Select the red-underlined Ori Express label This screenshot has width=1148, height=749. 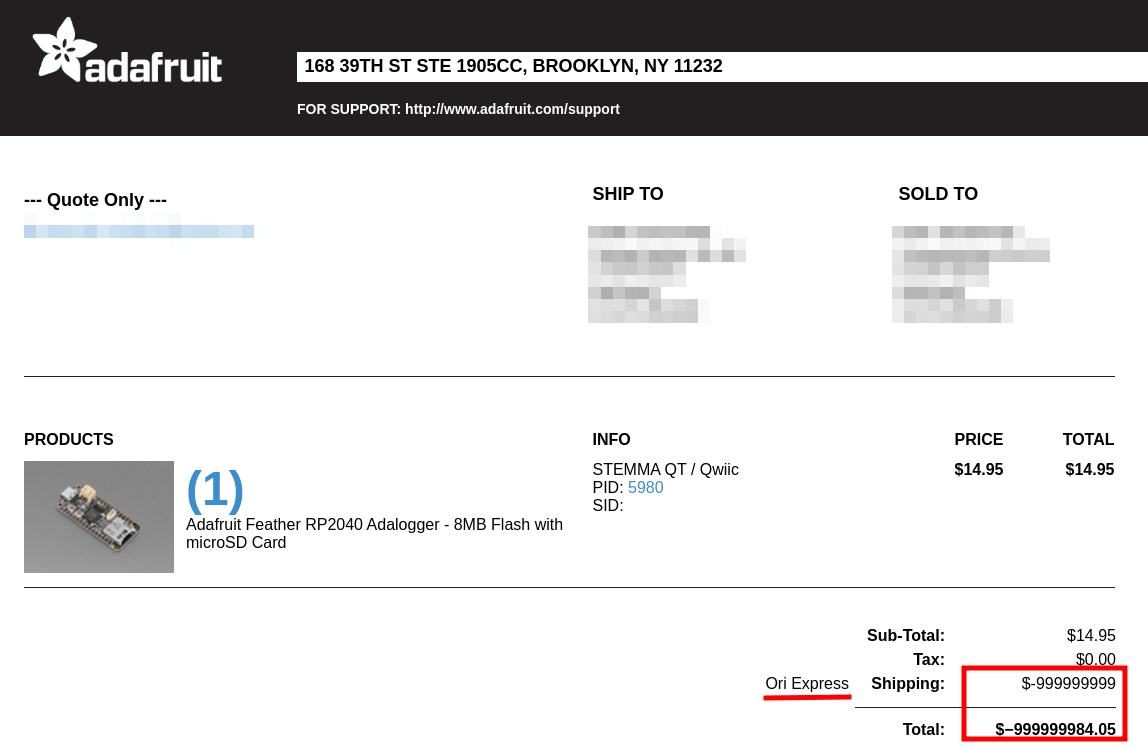pos(807,684)
